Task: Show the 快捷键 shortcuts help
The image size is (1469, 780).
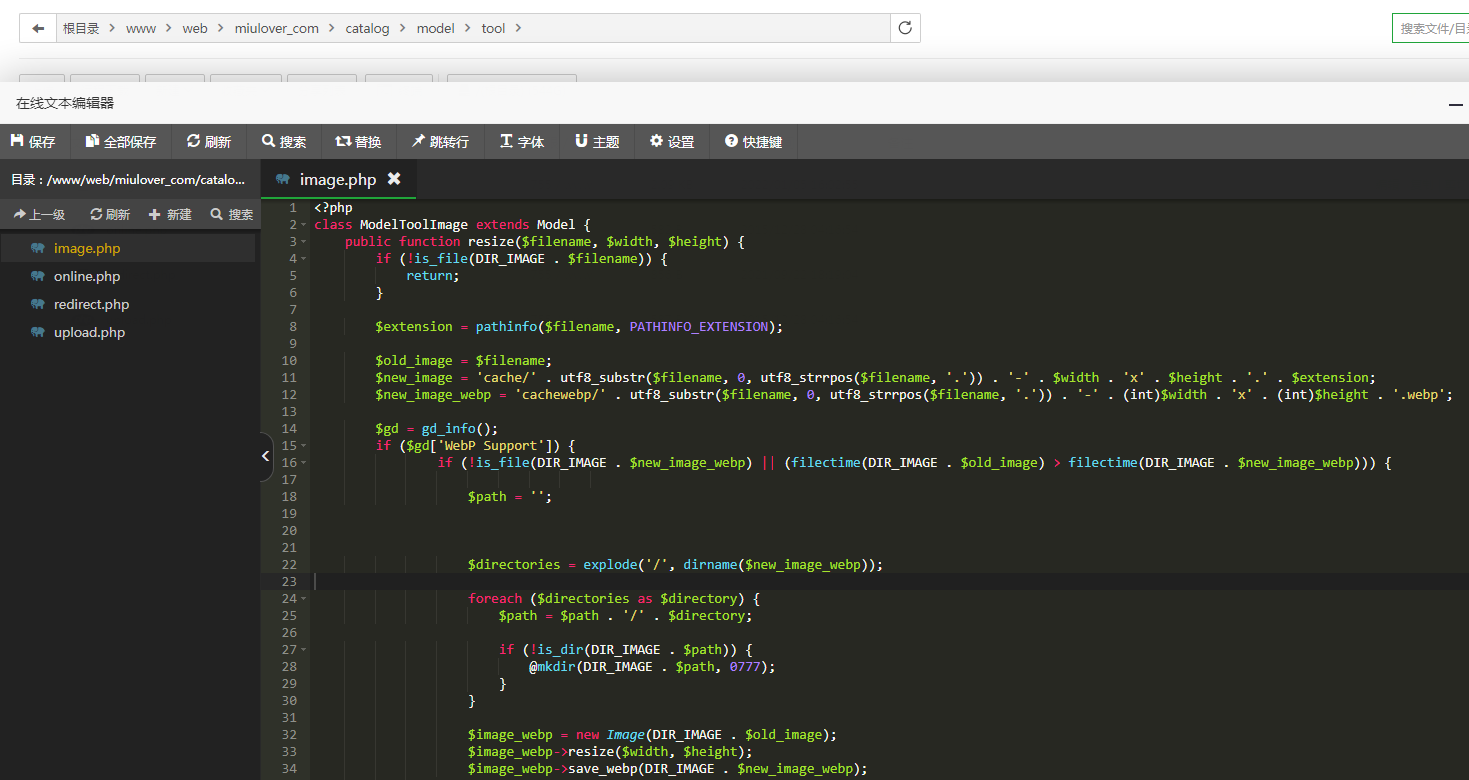Action: [754, 142]
